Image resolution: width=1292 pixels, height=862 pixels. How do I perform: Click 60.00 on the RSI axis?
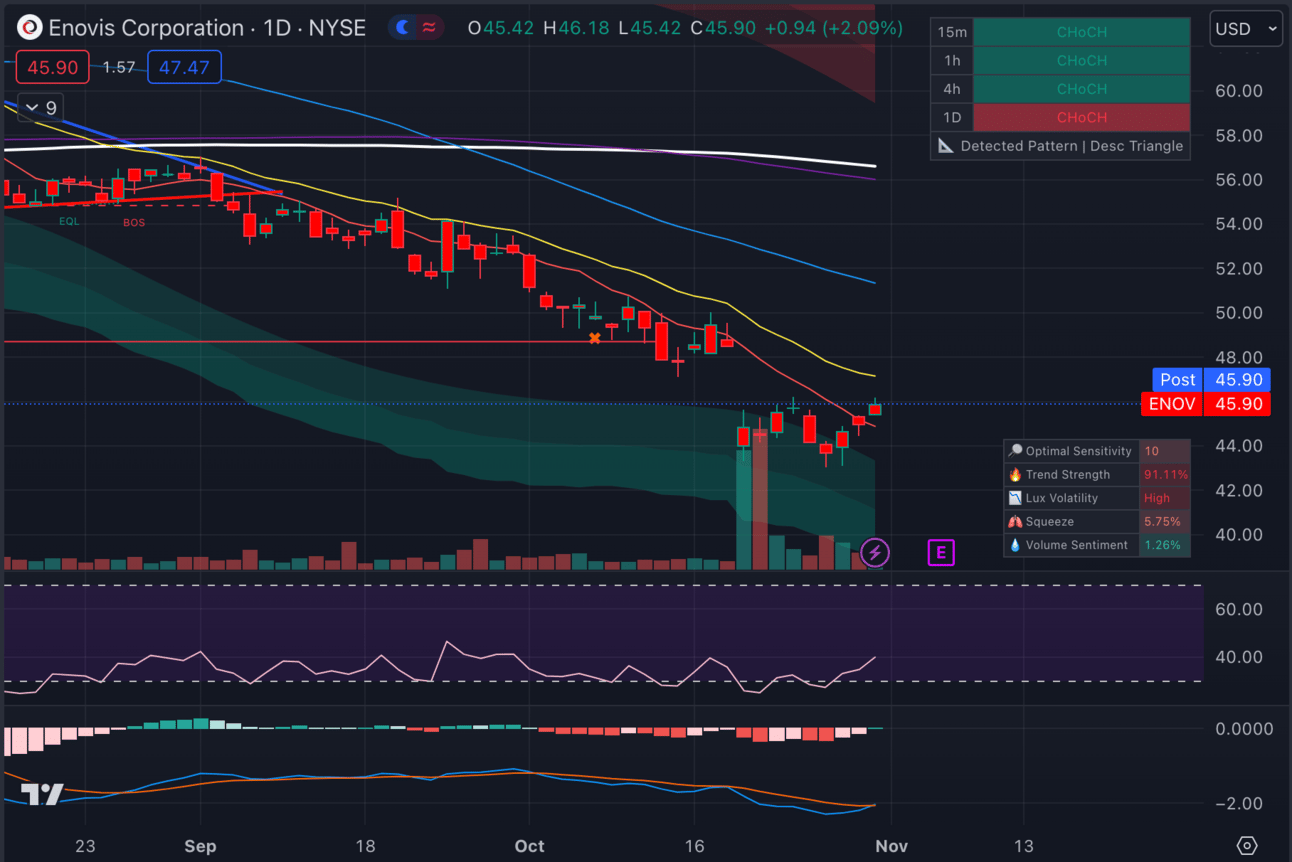(x=1238, y=609)
